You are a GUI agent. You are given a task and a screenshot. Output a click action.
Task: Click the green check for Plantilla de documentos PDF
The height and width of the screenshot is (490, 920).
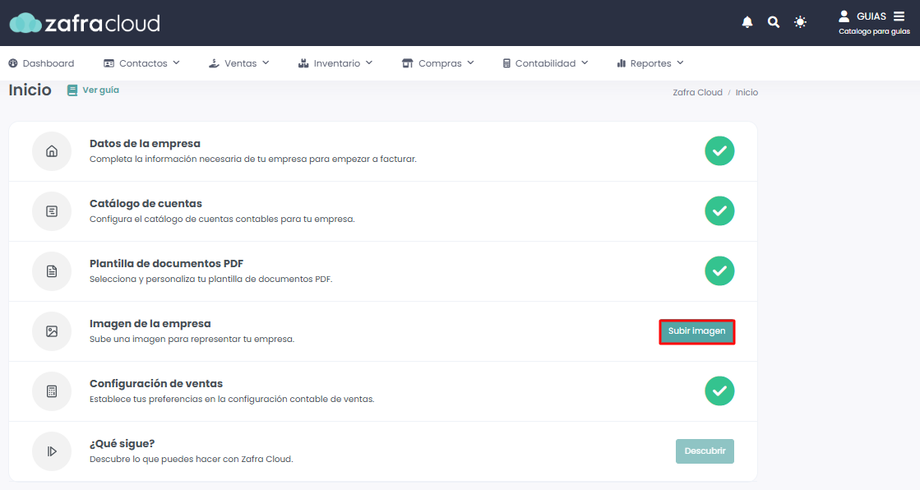click(719, 271)
